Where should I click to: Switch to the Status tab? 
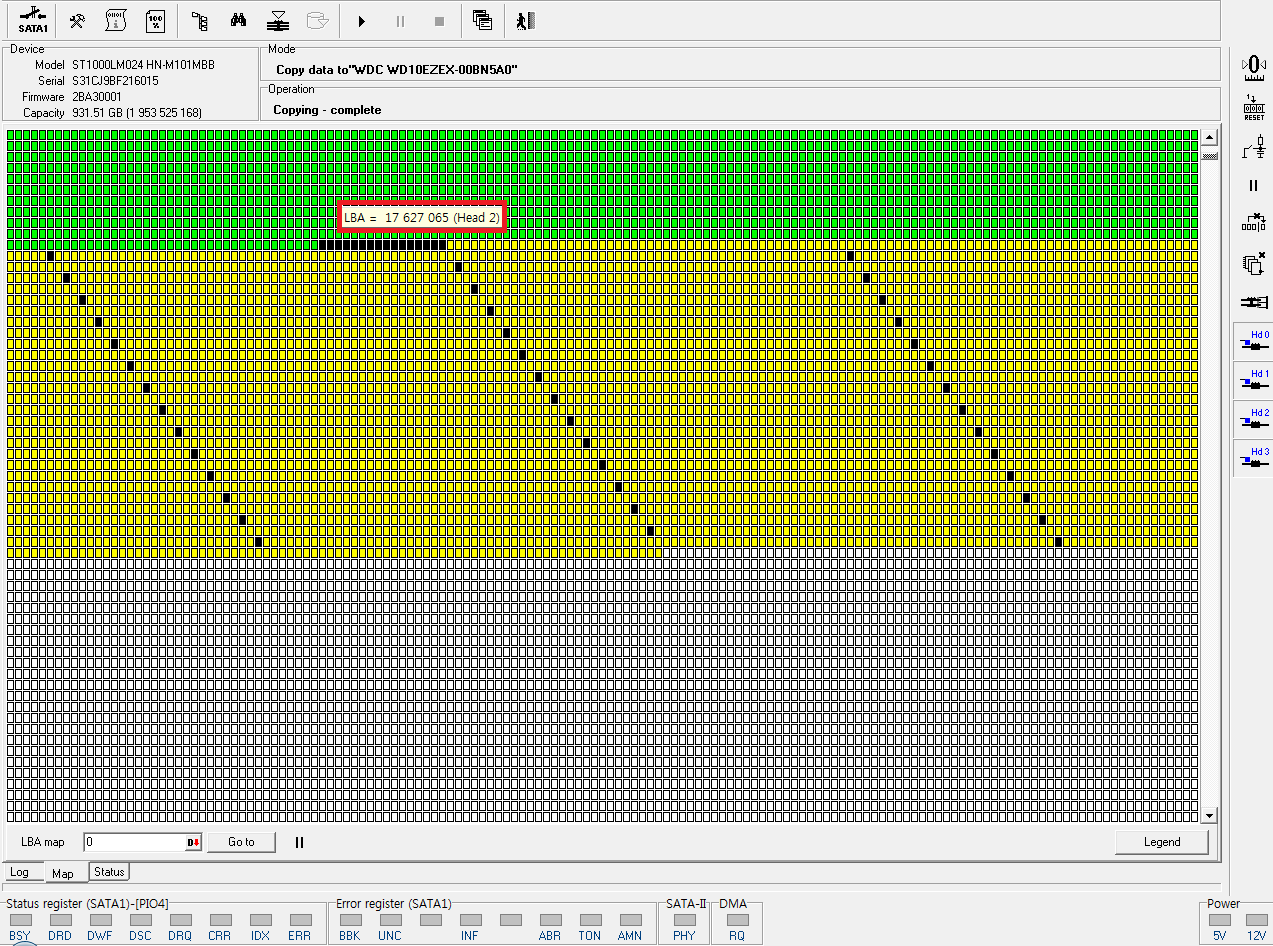tap(109, 872)
